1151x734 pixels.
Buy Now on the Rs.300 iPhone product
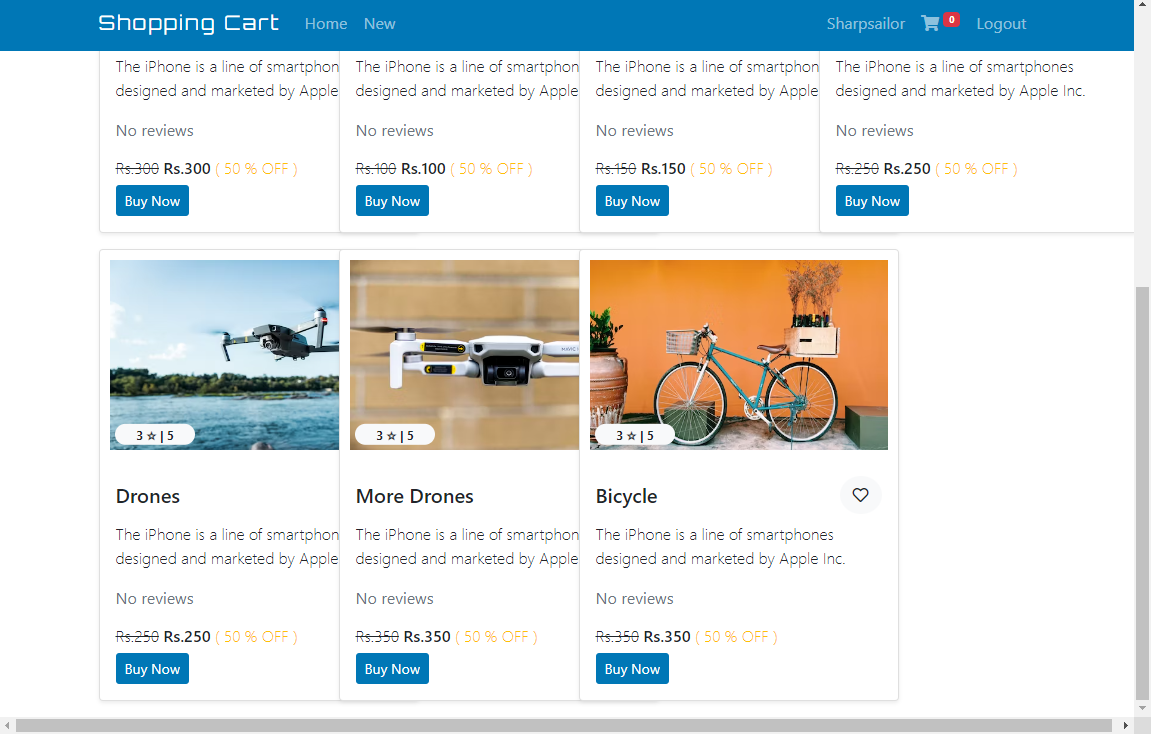point(152,200)
